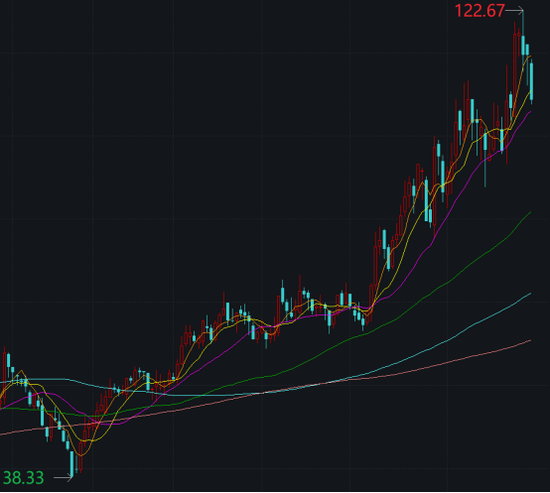Click the orange moving average trough near the low

pyautogui.click(x=81, y=455)
